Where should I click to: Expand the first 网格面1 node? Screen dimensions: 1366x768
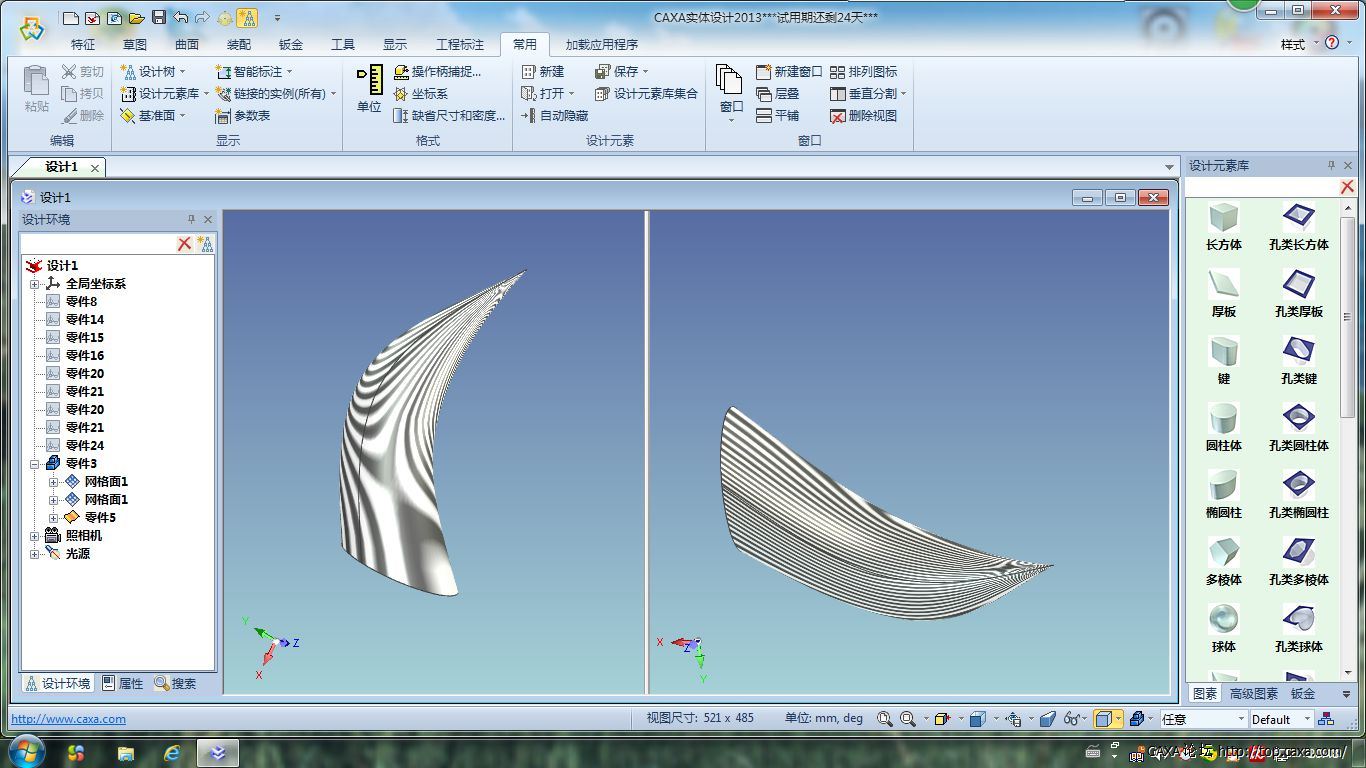coord(53,482)
